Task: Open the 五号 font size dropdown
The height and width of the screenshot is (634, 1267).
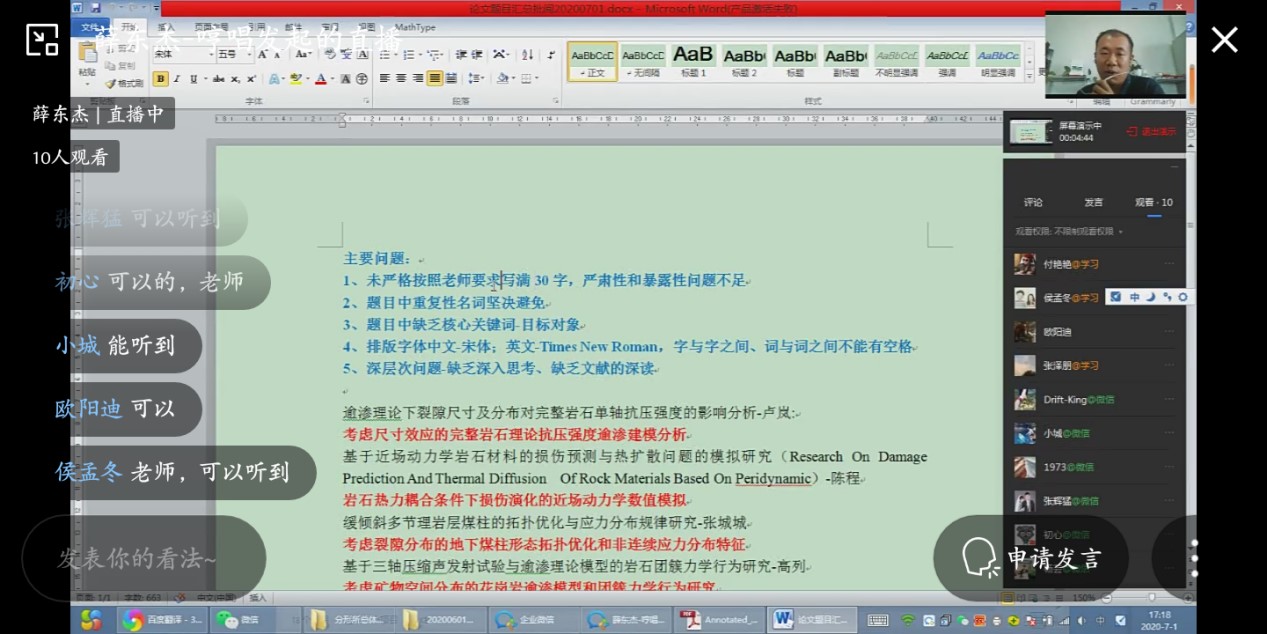Action: [x=249, y=55]
